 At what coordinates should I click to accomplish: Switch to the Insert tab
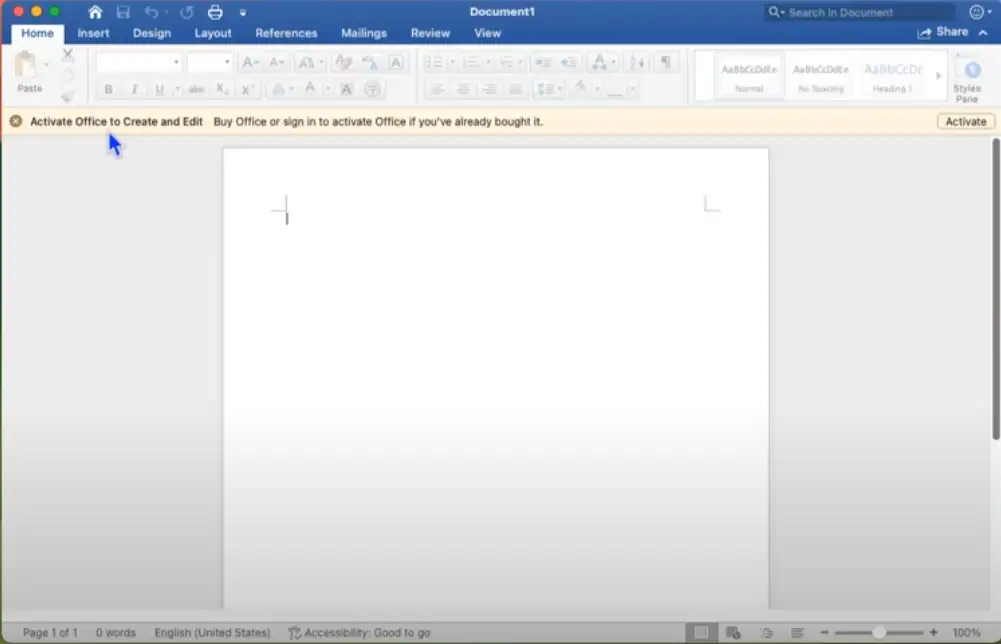click(93, 33)
